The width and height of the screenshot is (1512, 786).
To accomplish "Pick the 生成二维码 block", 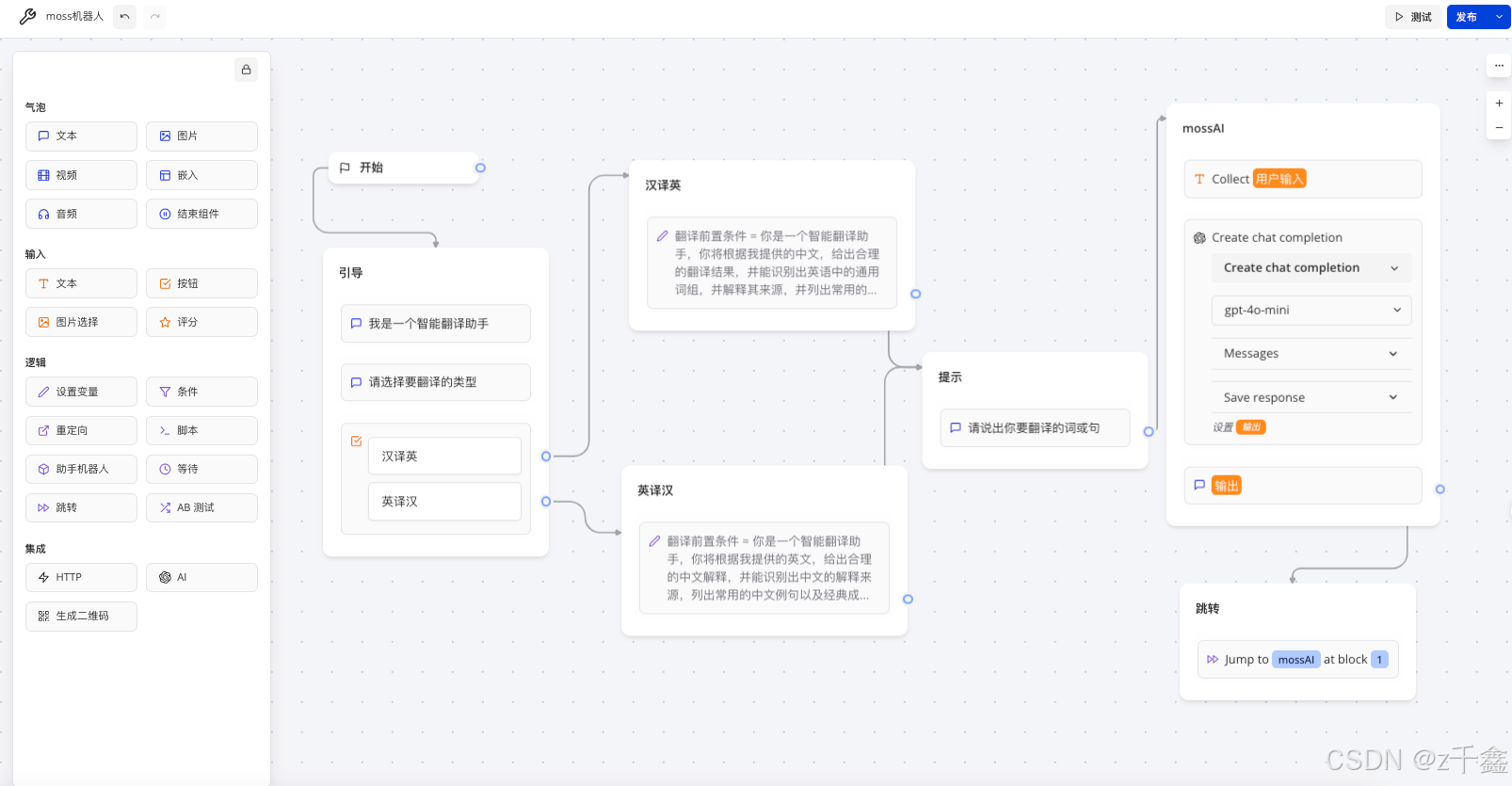I will click(81, 616).
